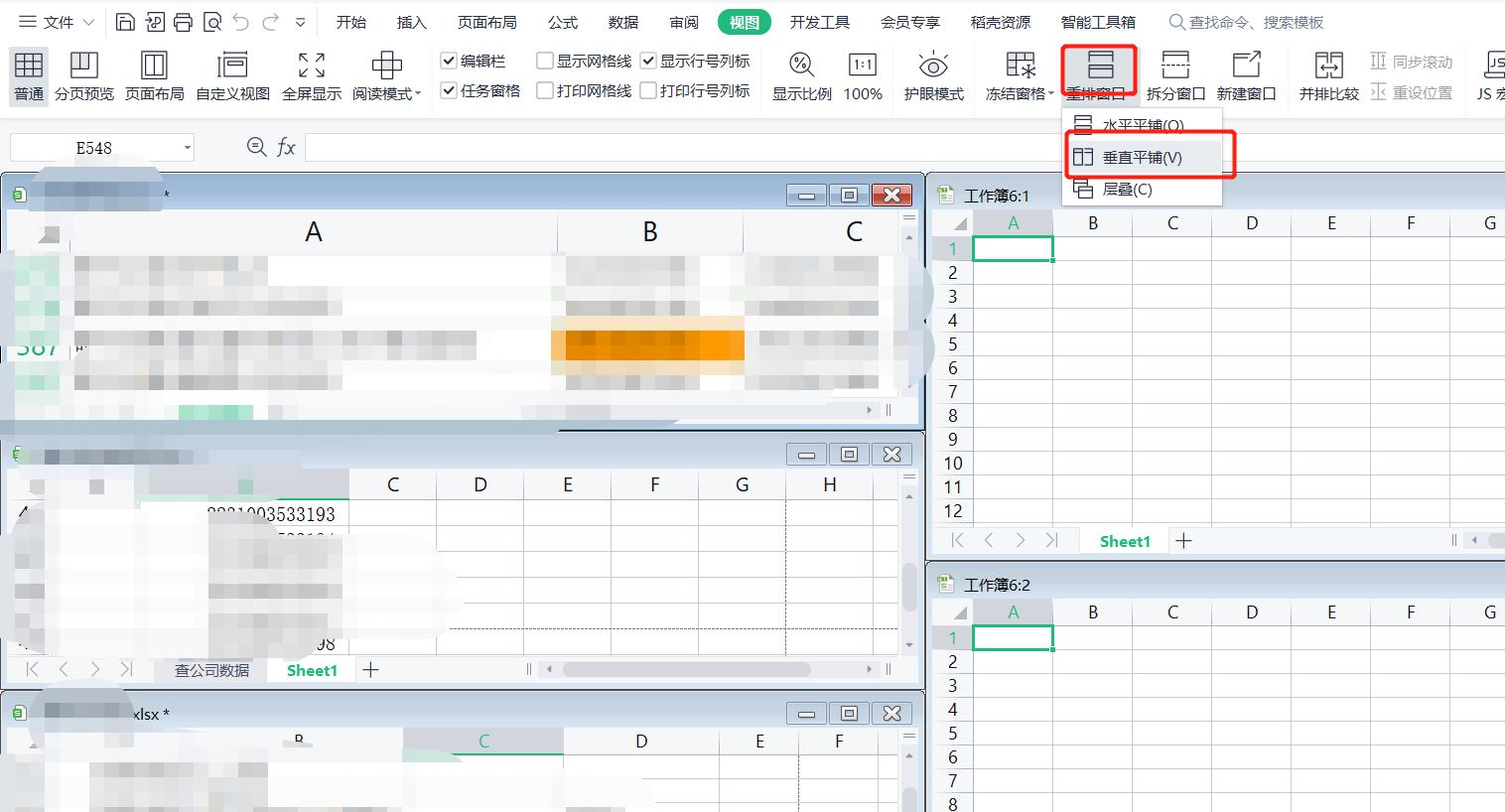Activate 全屏显示 full screen mode
The width and height of the screenshot is (1505, 812).
tap(310, 74)
